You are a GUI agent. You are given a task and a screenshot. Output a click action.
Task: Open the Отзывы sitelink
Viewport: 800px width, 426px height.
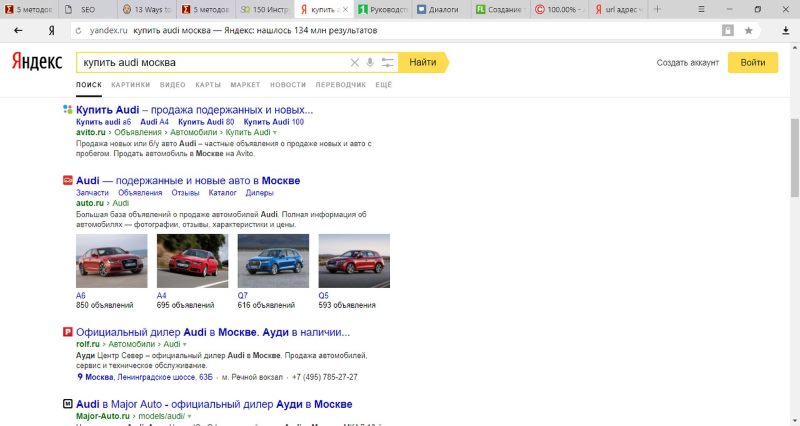[185, 193]
